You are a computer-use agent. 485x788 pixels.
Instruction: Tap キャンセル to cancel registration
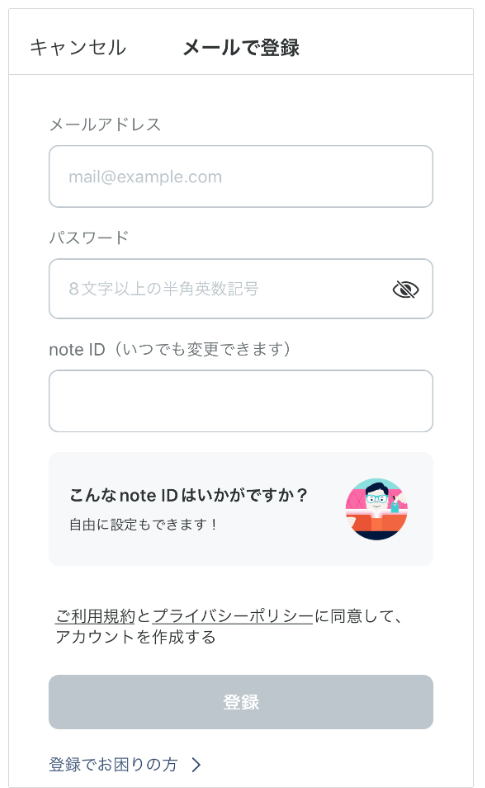click(x=78, y=47)
